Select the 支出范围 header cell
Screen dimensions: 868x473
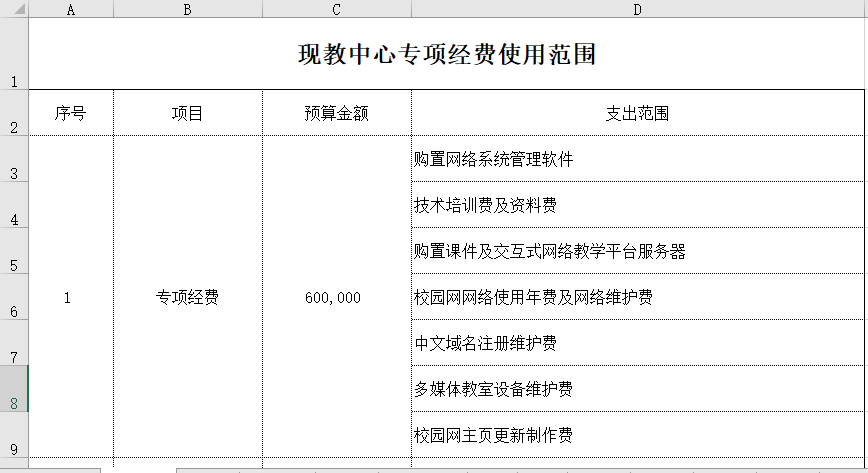click(638, 113)
